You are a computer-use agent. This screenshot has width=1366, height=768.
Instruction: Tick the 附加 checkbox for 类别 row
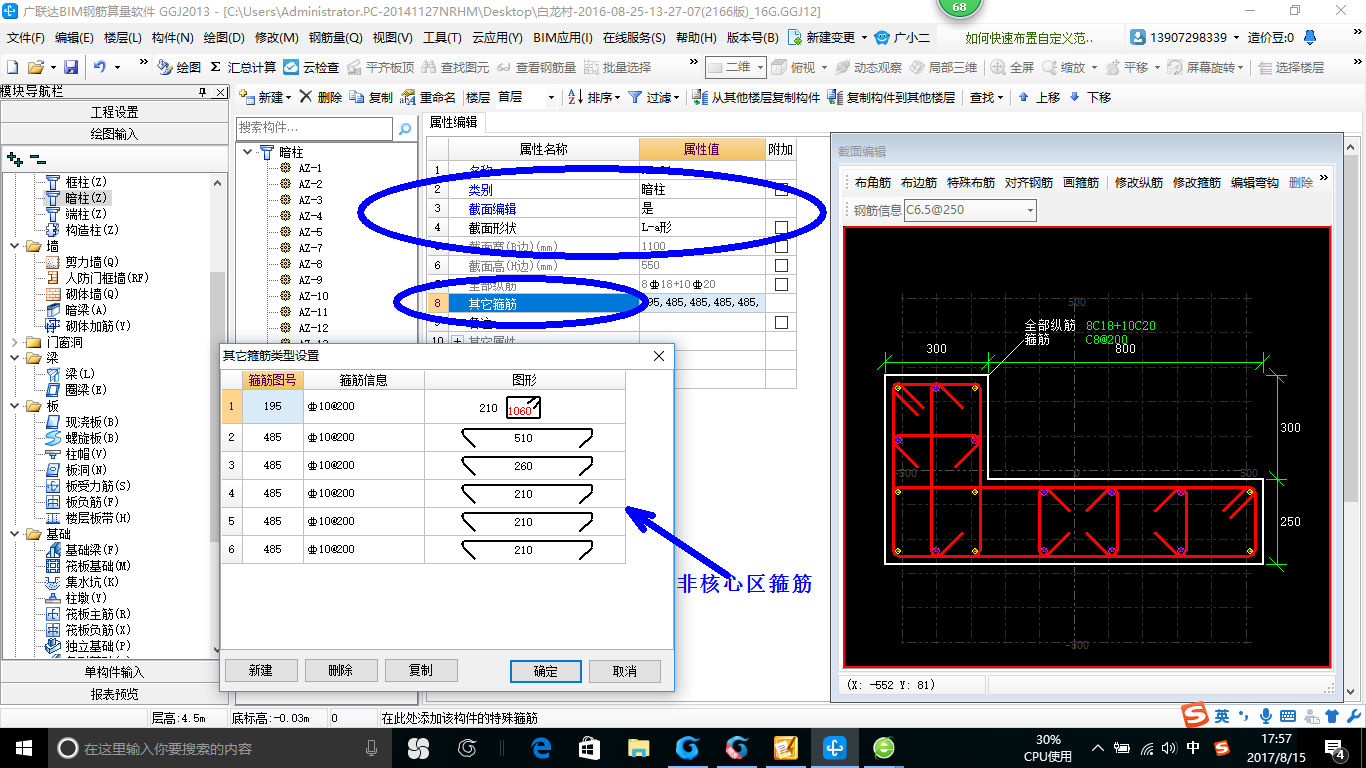[781, 189]
